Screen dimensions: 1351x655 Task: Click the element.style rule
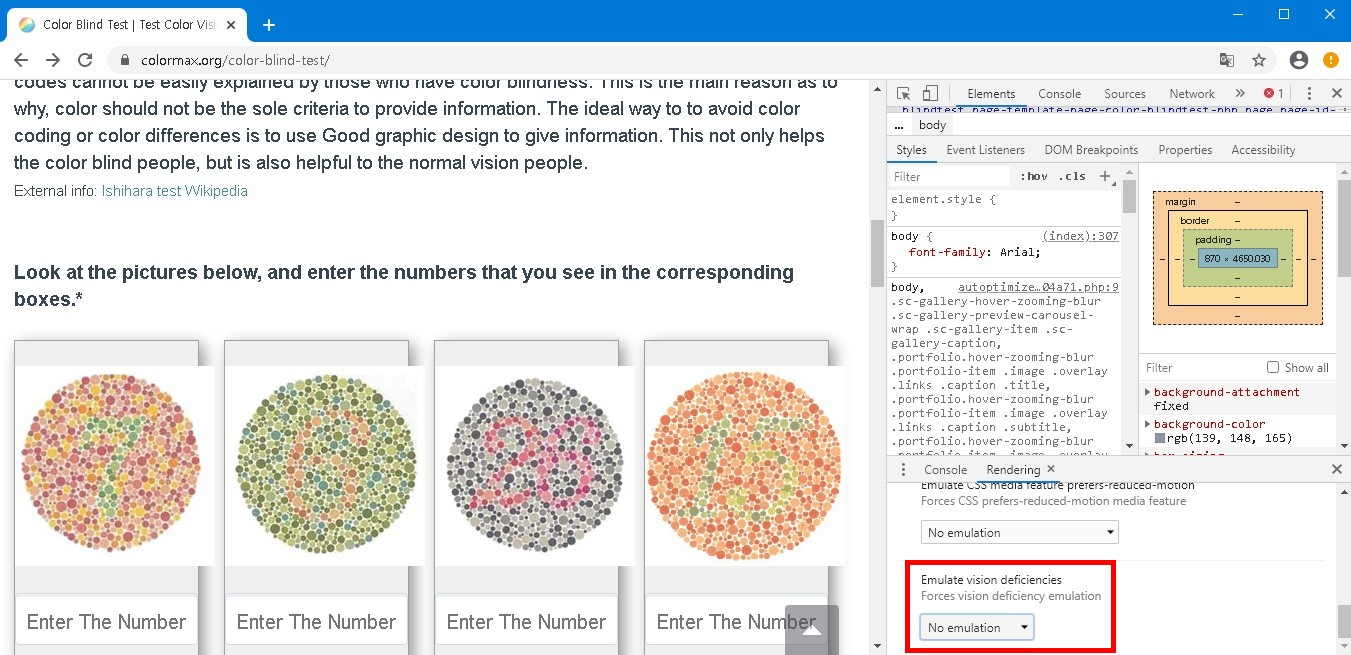click(943, 199)
